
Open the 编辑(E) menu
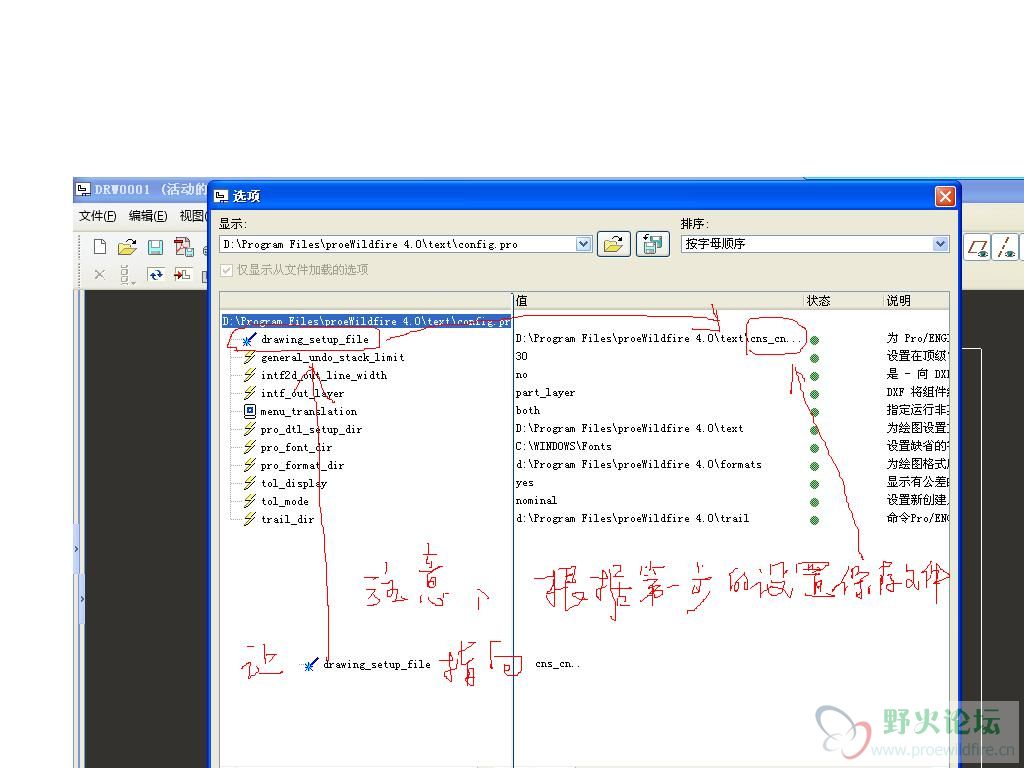(x=148, y=216)
